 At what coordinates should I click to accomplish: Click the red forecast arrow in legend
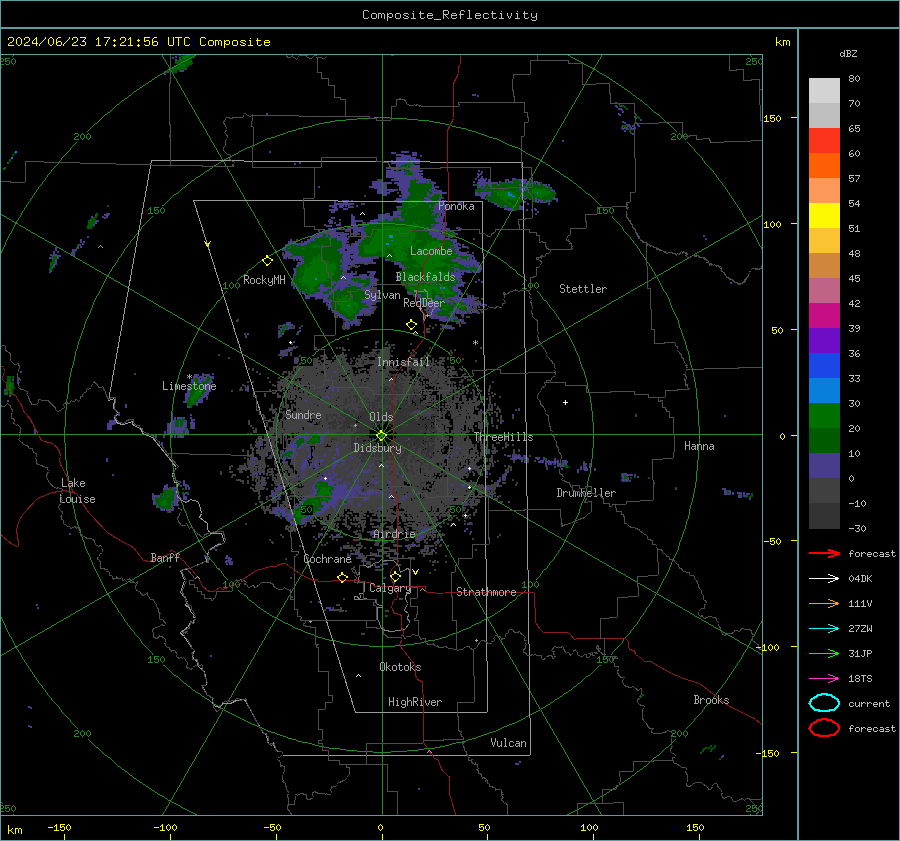point(824,553)
